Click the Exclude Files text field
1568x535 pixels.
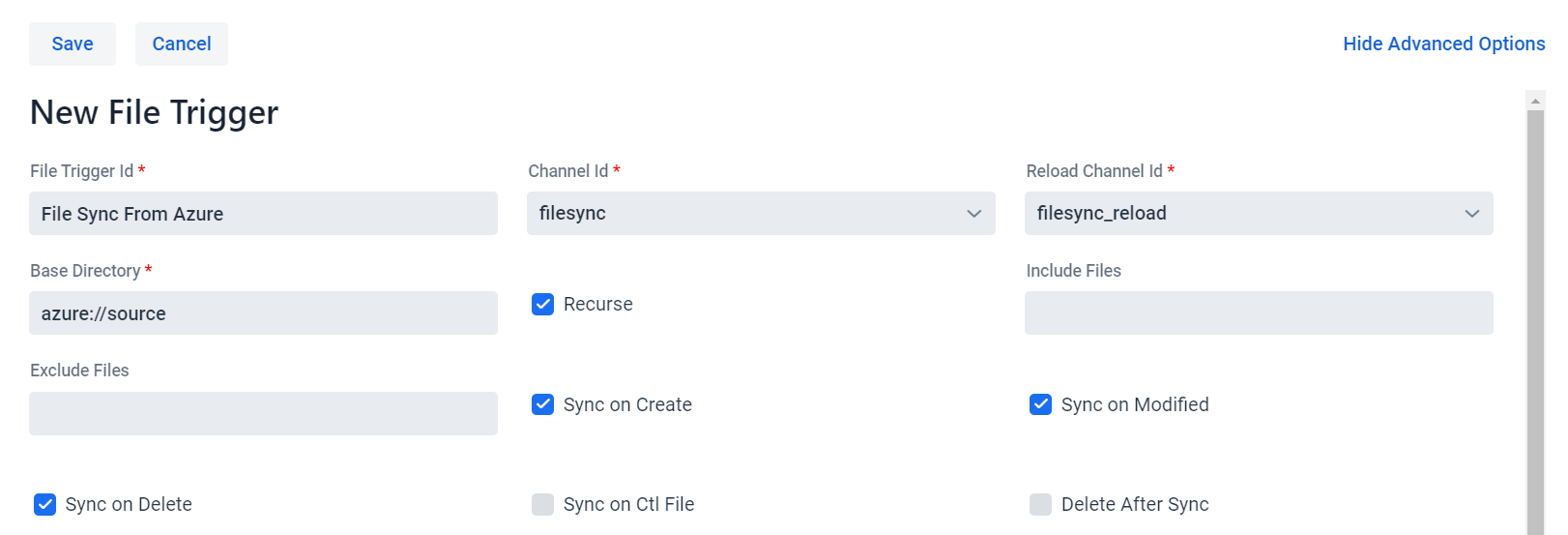263,413
